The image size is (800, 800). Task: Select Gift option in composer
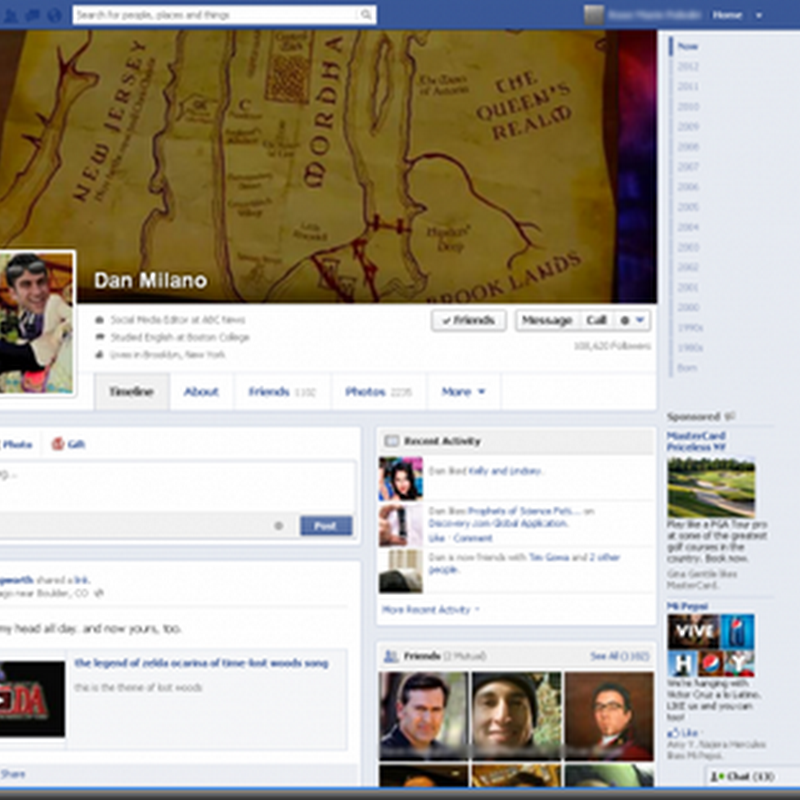pyautogui.click(x=68, y=444)
